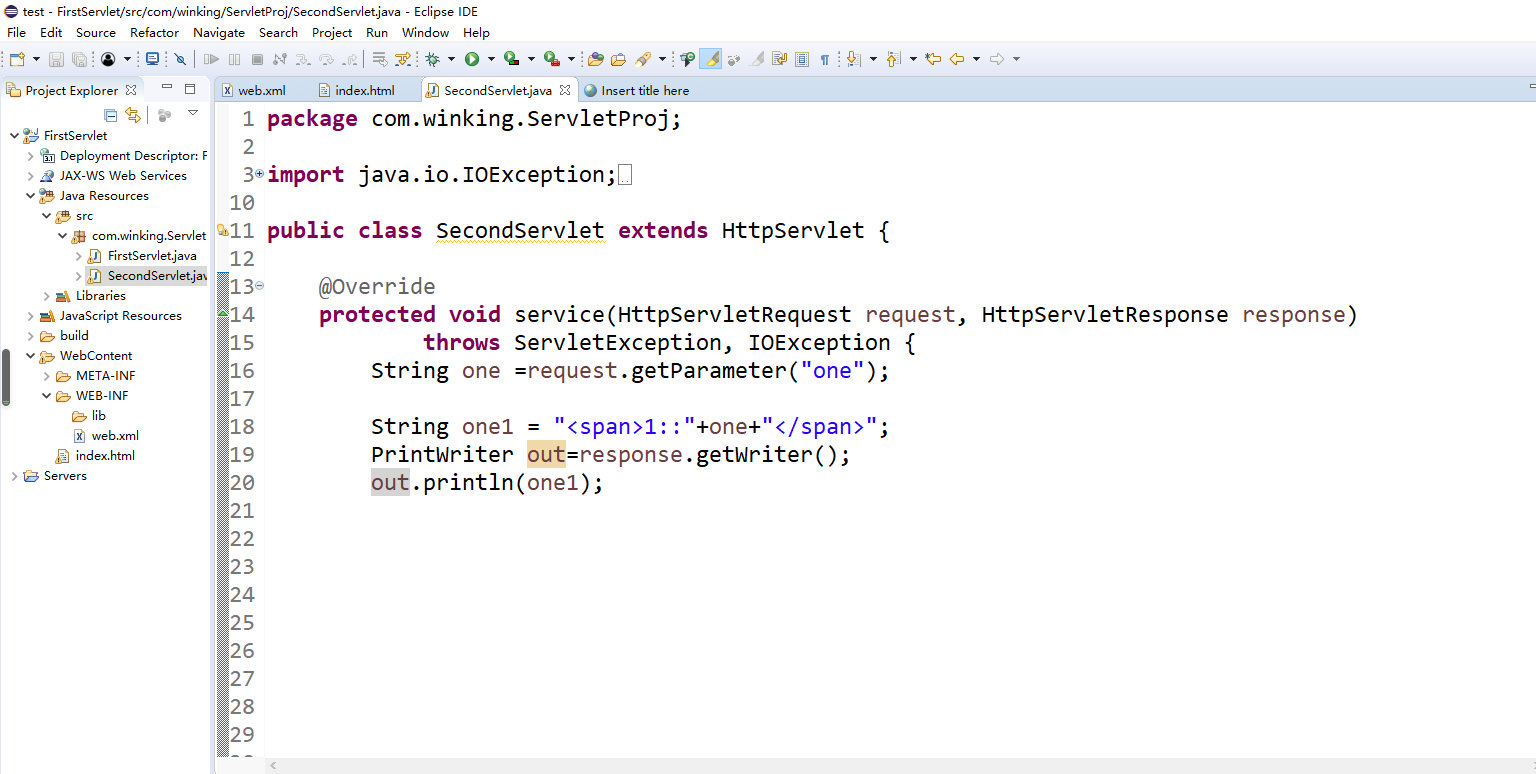Click the override indicator on line 14

coord(223,314)
